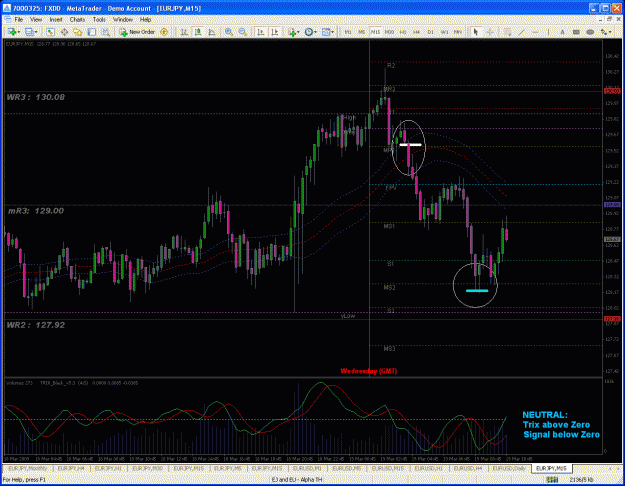Open the Templates icon
The width and height of the screenshot is (625, 486).
[326, 32]
